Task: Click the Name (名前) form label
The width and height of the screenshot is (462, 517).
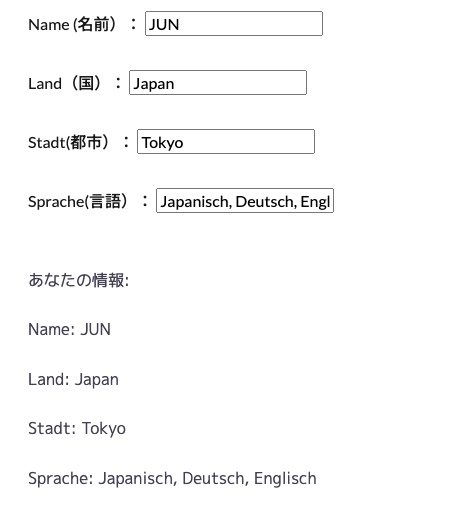Action: click(x=72, y=25)
